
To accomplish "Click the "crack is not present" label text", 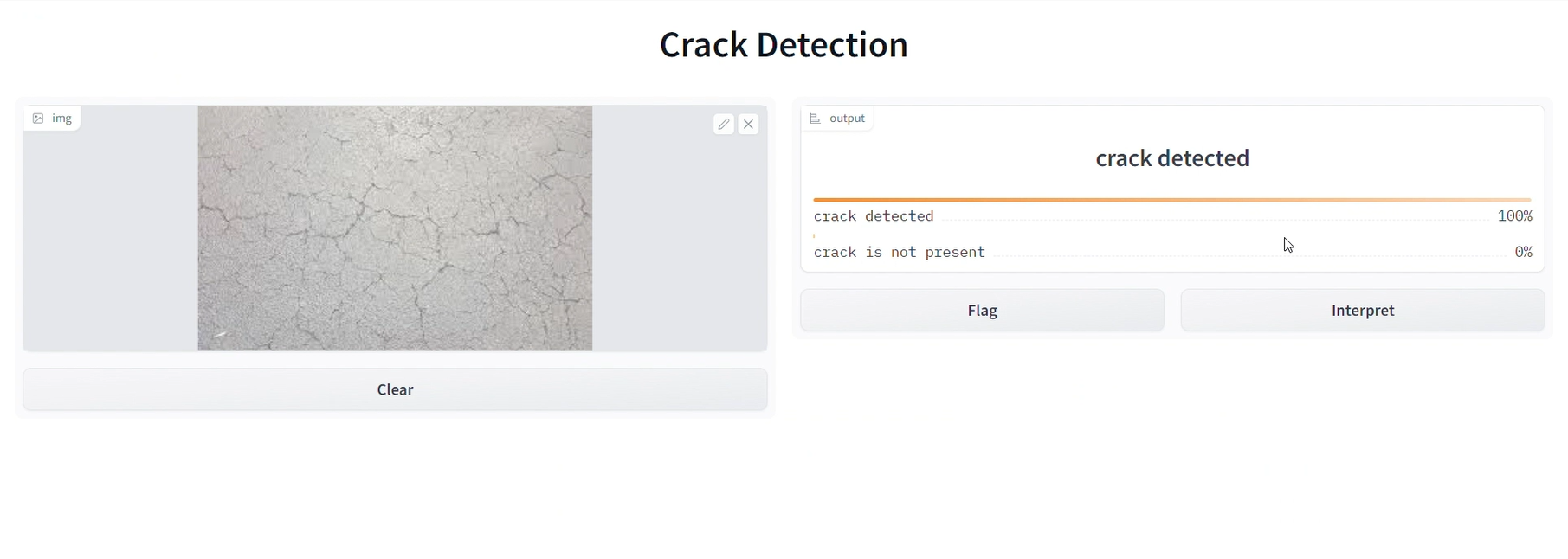I will coord(899,252).
